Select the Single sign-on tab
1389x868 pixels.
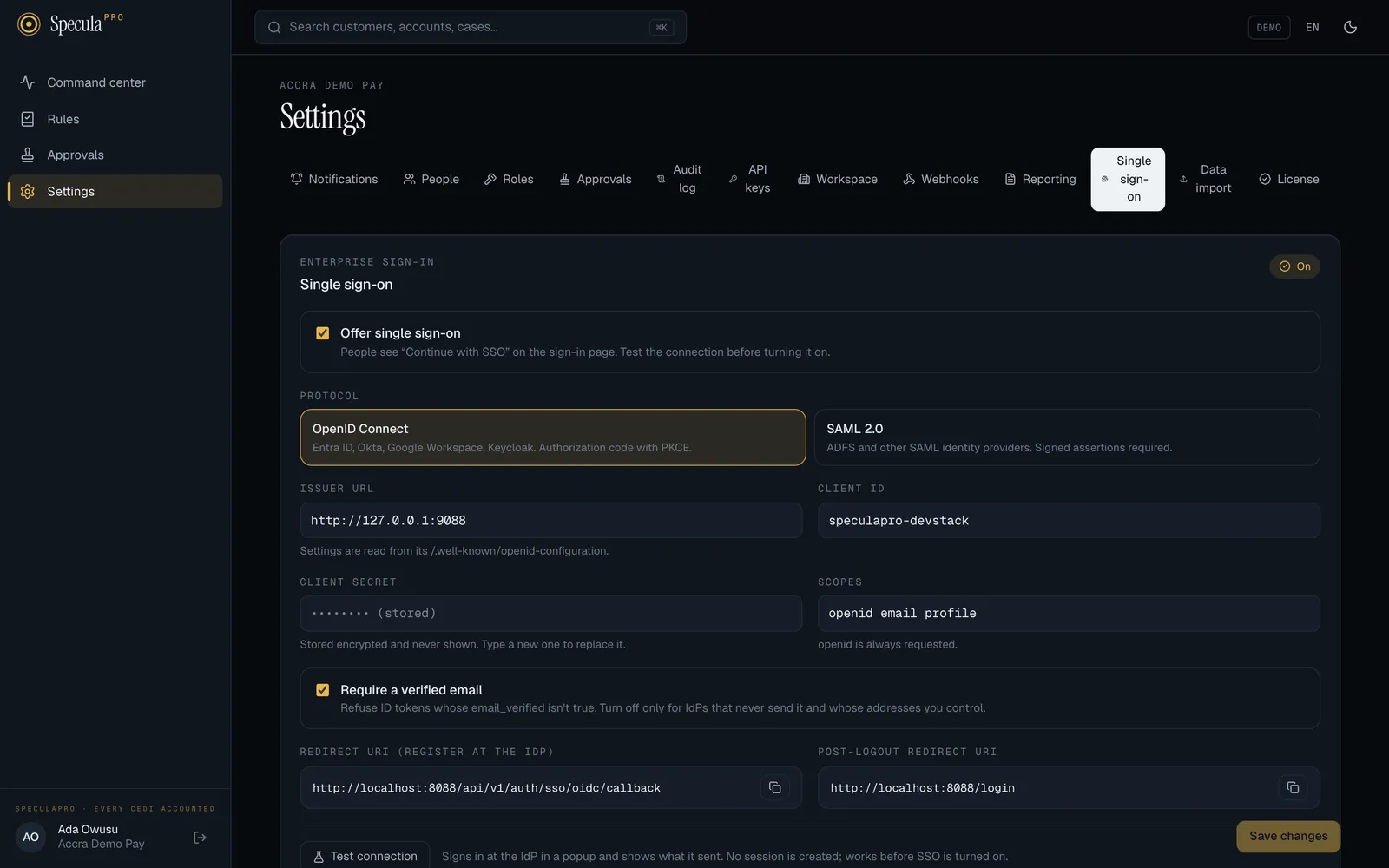point(1128,179)
